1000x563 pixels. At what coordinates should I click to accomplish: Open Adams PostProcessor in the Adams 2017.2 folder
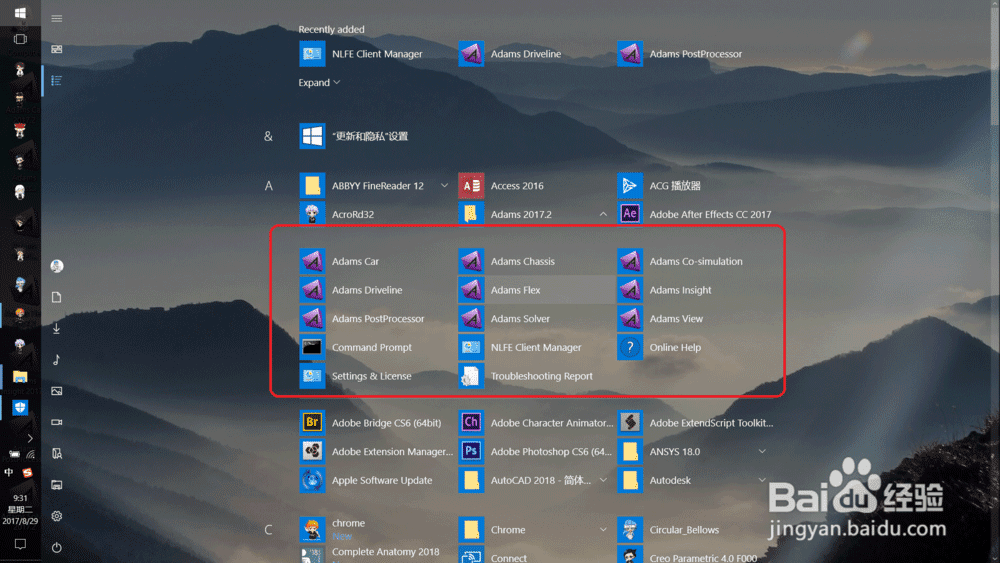click(x=376, y=318)
